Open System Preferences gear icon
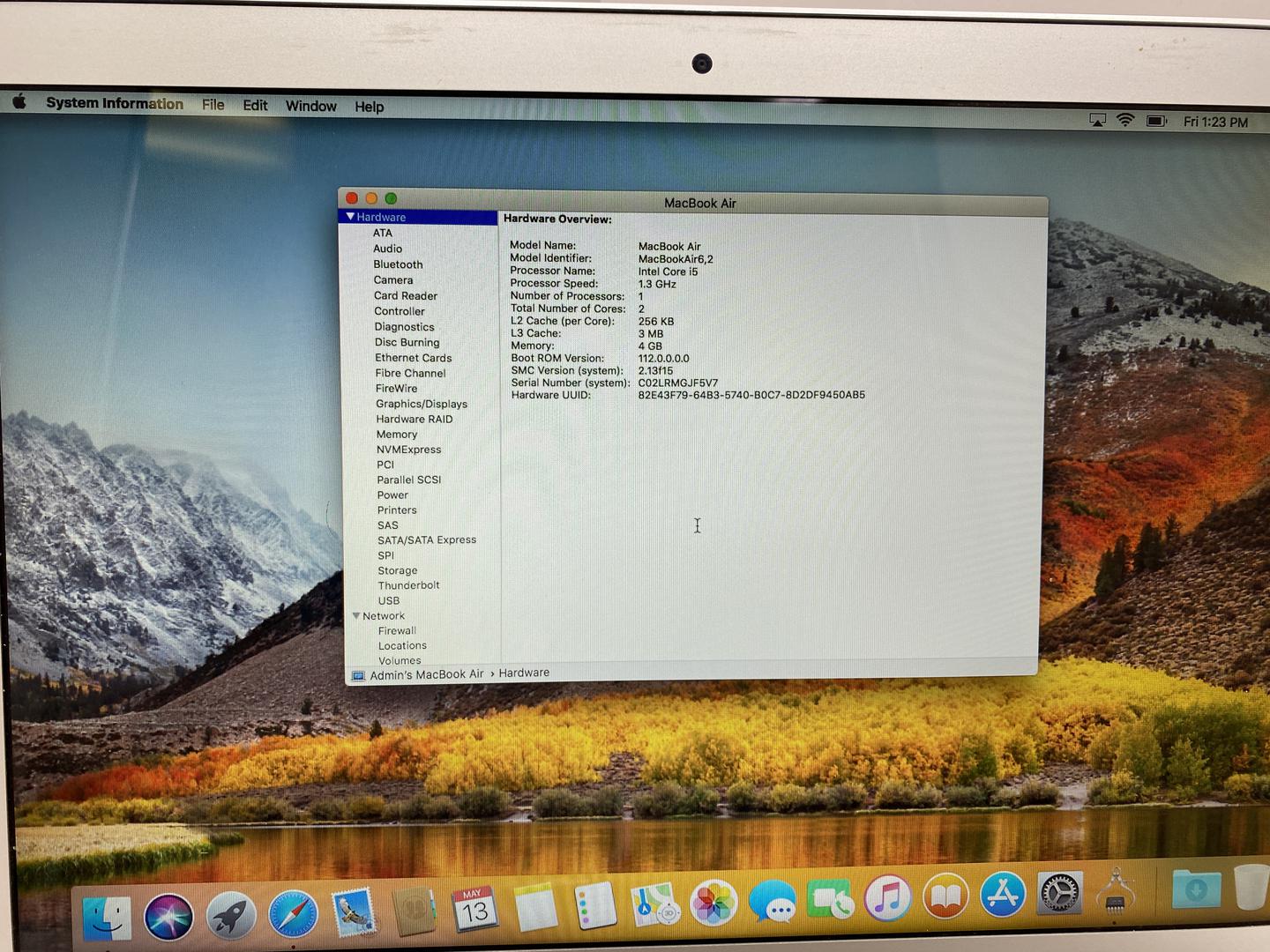Screen dimensions: 1270x952 [1059, 894]
